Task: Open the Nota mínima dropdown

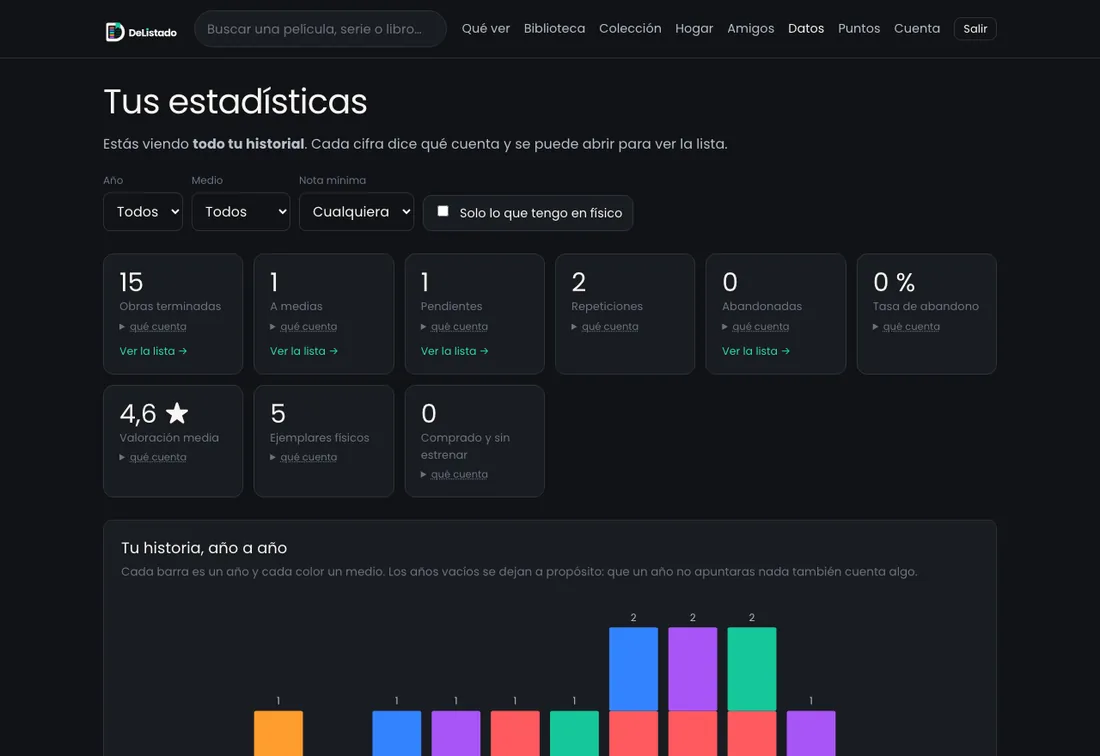Action: coord(356,212)
